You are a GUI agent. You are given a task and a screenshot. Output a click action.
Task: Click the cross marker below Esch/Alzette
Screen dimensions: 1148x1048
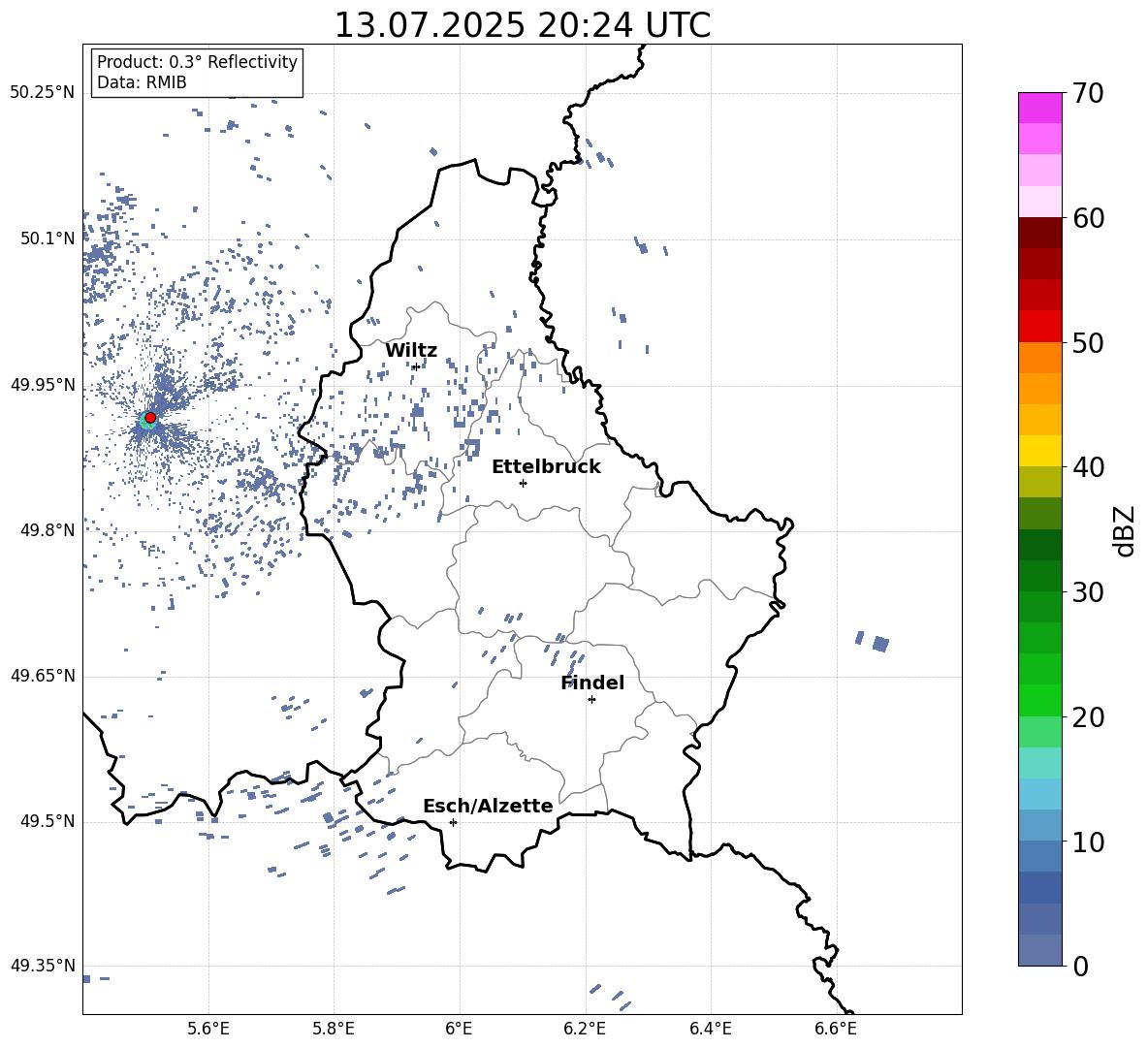[x=453, y=822]
